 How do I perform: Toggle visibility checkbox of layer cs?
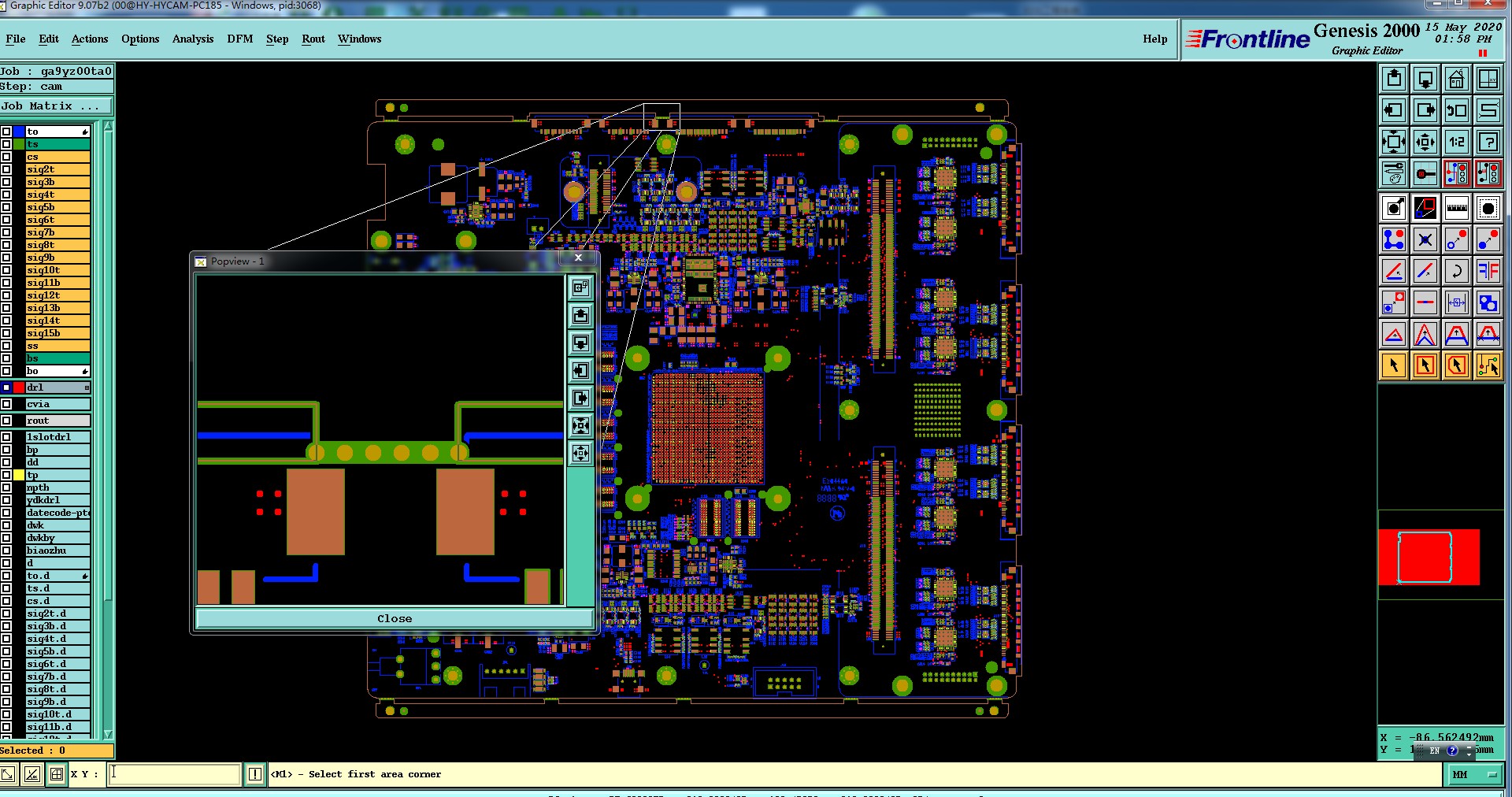tap(6, 157)
